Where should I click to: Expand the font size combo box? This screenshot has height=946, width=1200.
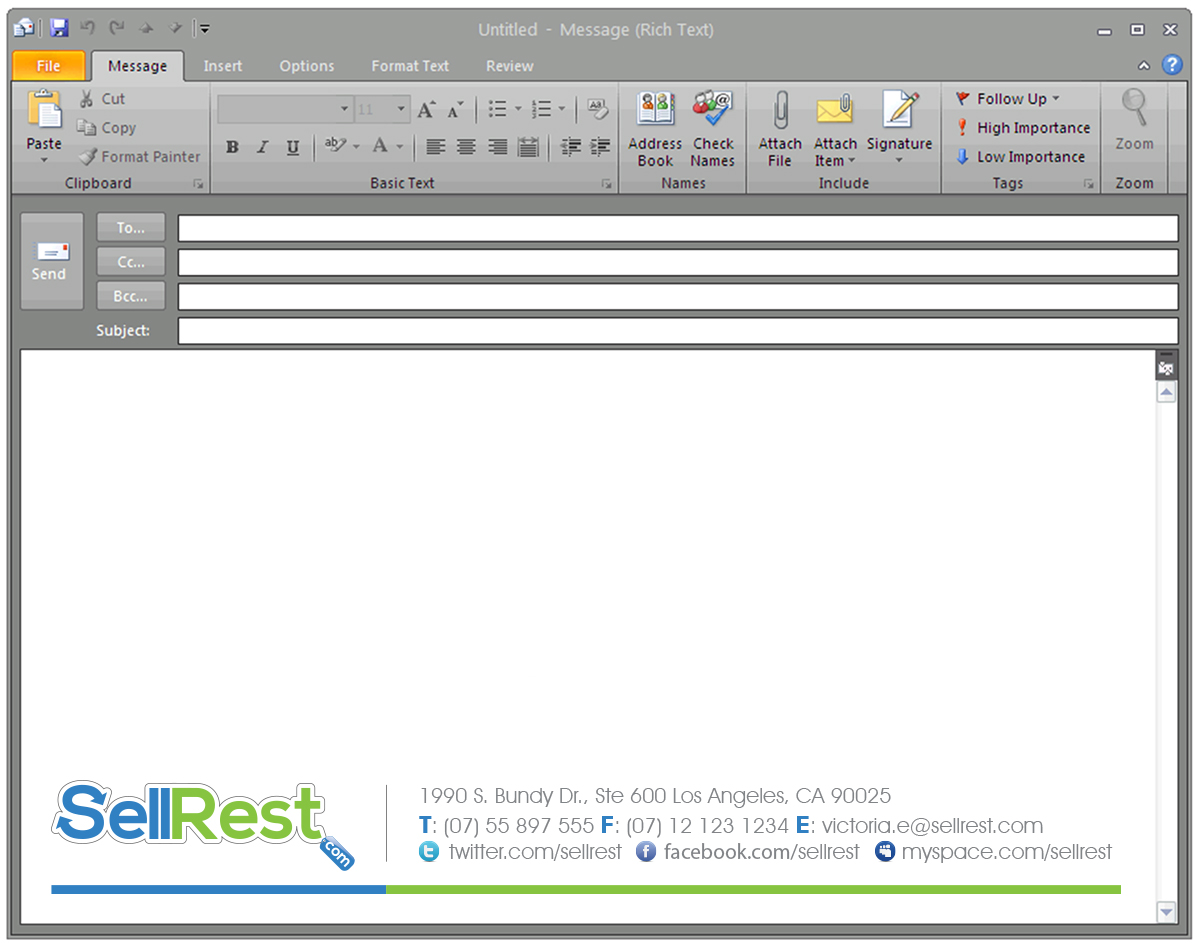[x=401, y=109]
